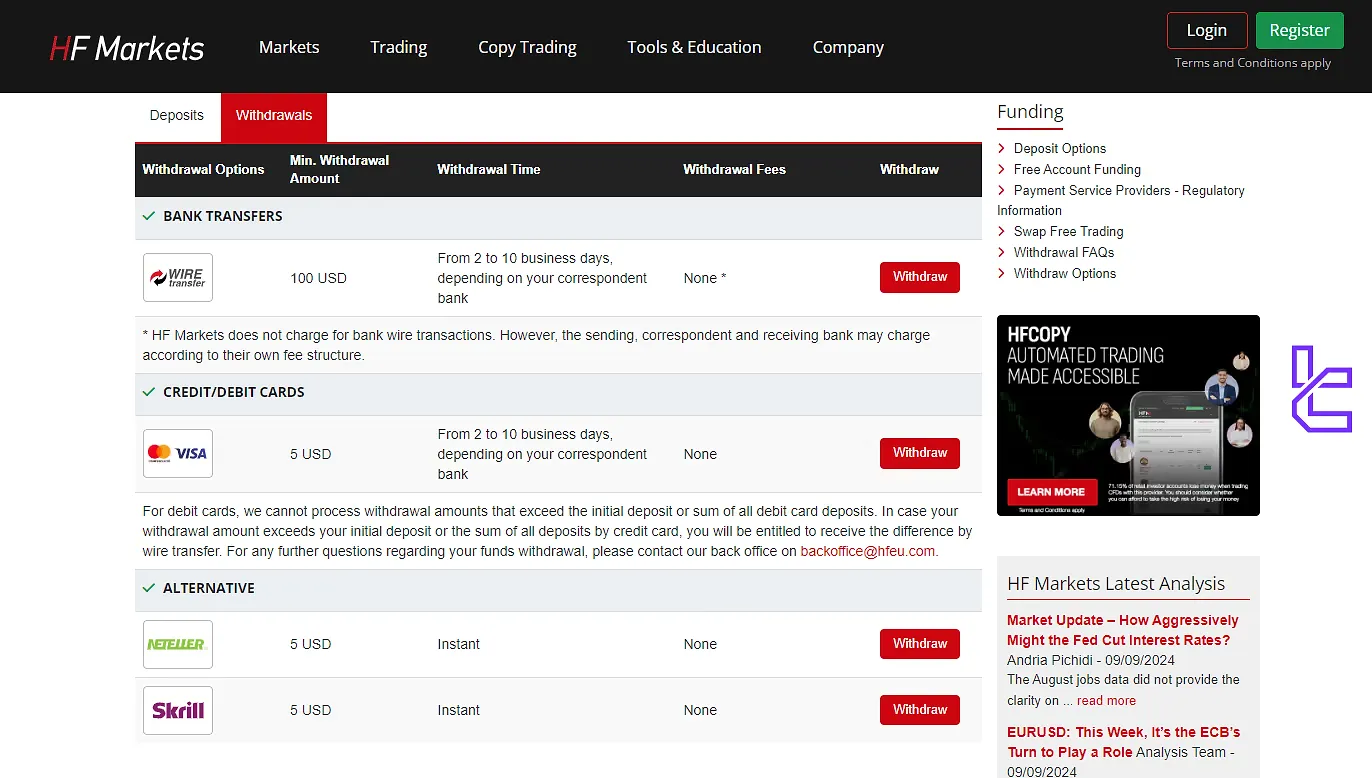Click chevron icon beside Free Account Funding
This screenshot has width=1372, height=778.
tap(1002, 169)
